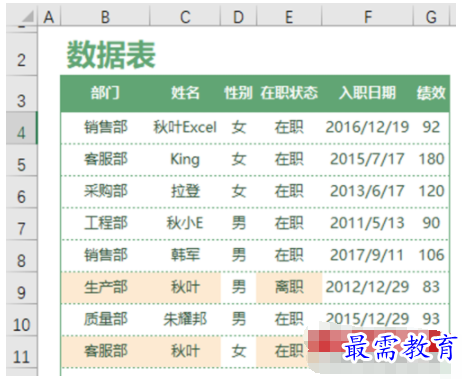Click the 姓名 column heading cell
This screenshot has height=379, width=466.
pos(185,93)
